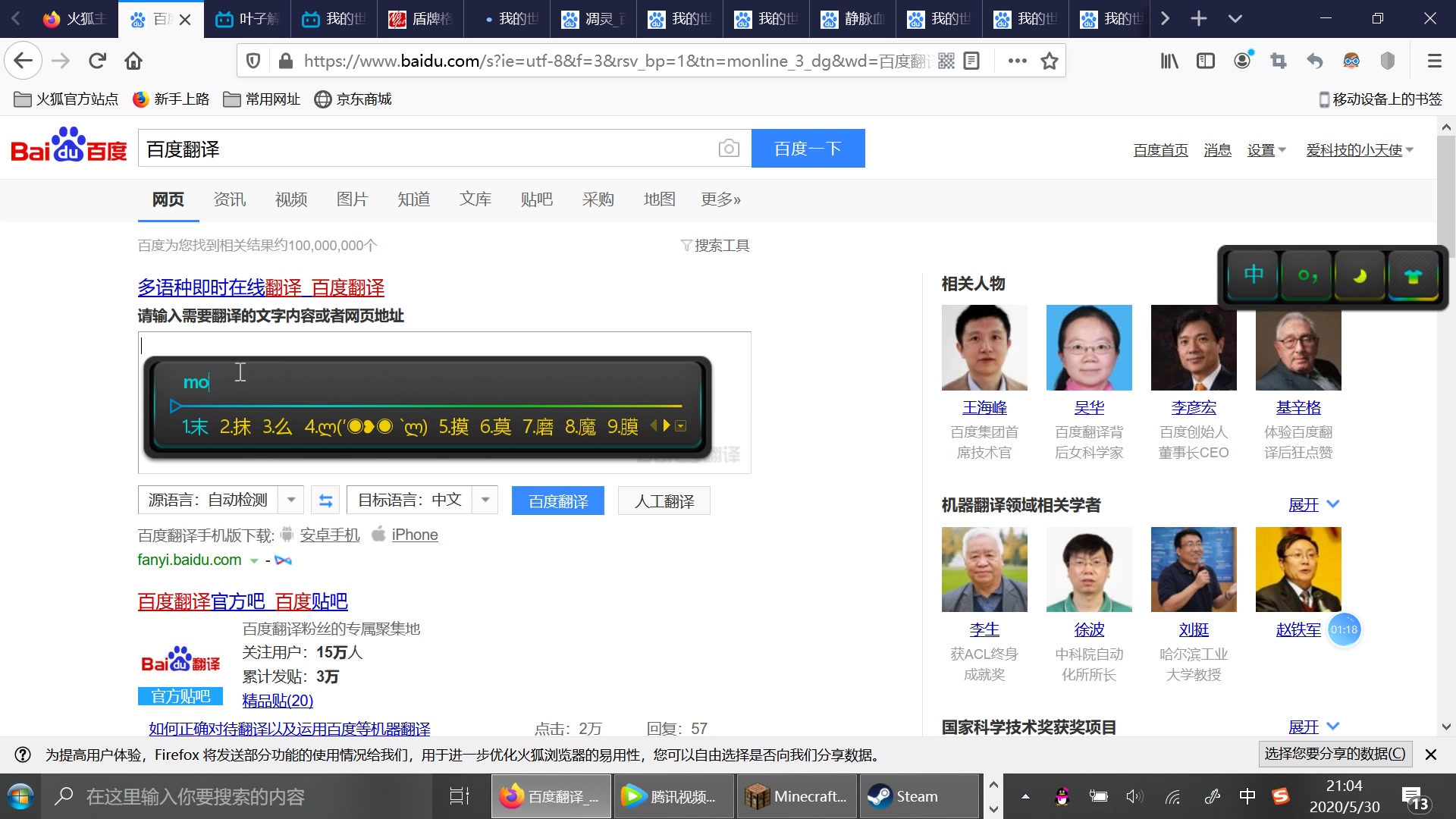Image resolution: width=1456 pixels, height=819 pixels.
Task: Open source language 自动检测 dropdown
Action: pyautogui.click(x=291, y=500)
